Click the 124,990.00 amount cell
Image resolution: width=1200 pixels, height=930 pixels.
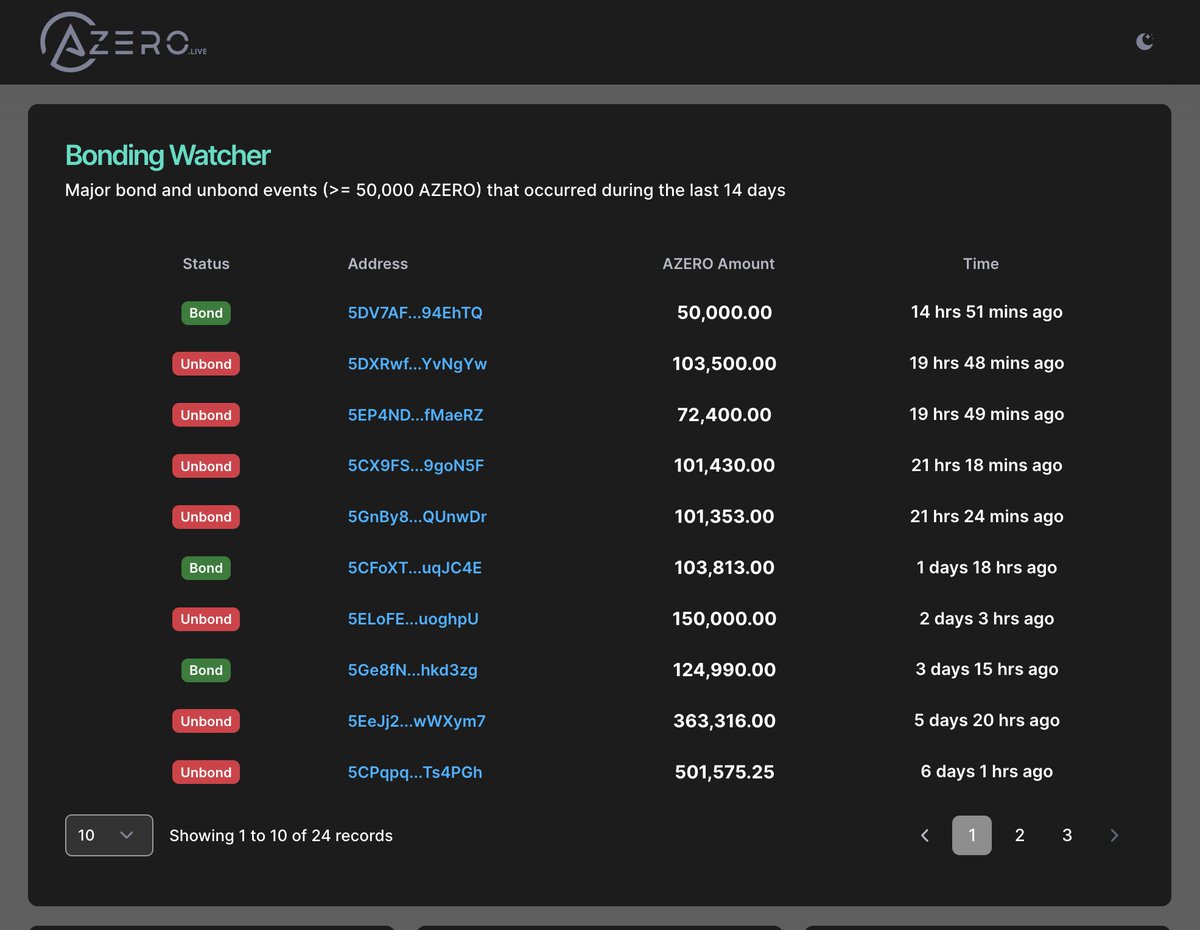[x=724, y=670]
